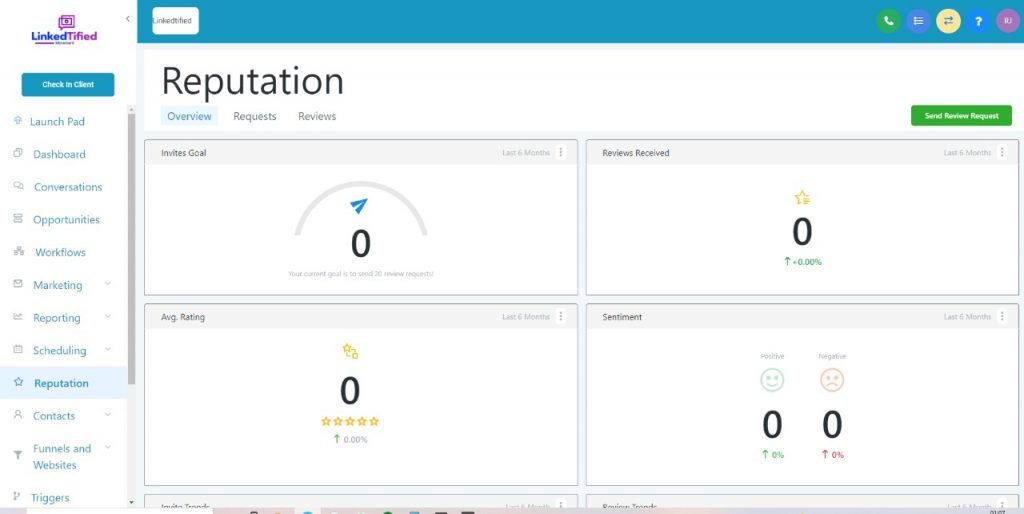The width and height of the screenshot is (1024, 514).
Task: Click the sidebar vertical scrollbar
Action: pos(131,248)
